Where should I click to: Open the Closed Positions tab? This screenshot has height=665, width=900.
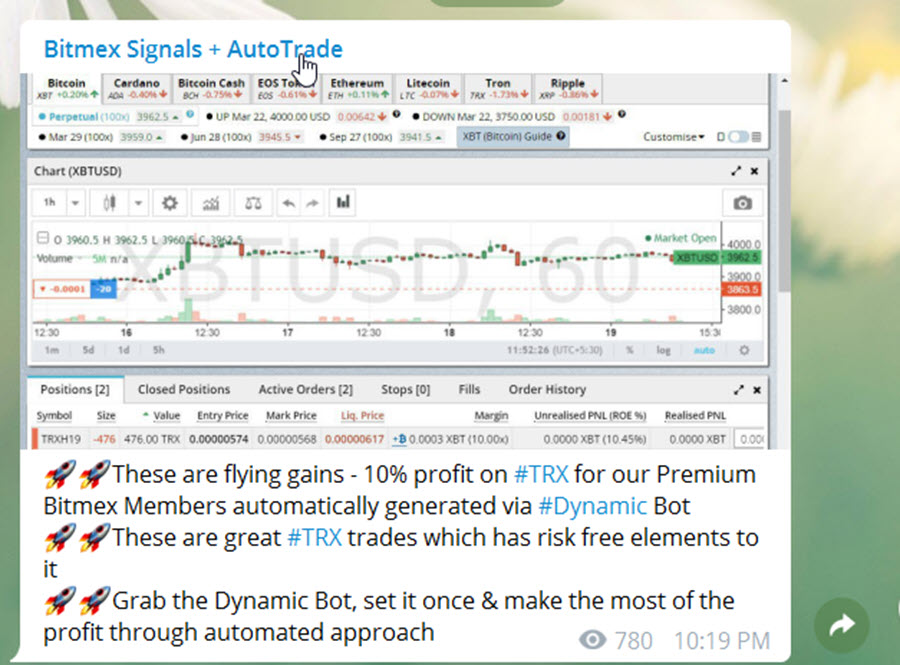click(x=184, y=390)
